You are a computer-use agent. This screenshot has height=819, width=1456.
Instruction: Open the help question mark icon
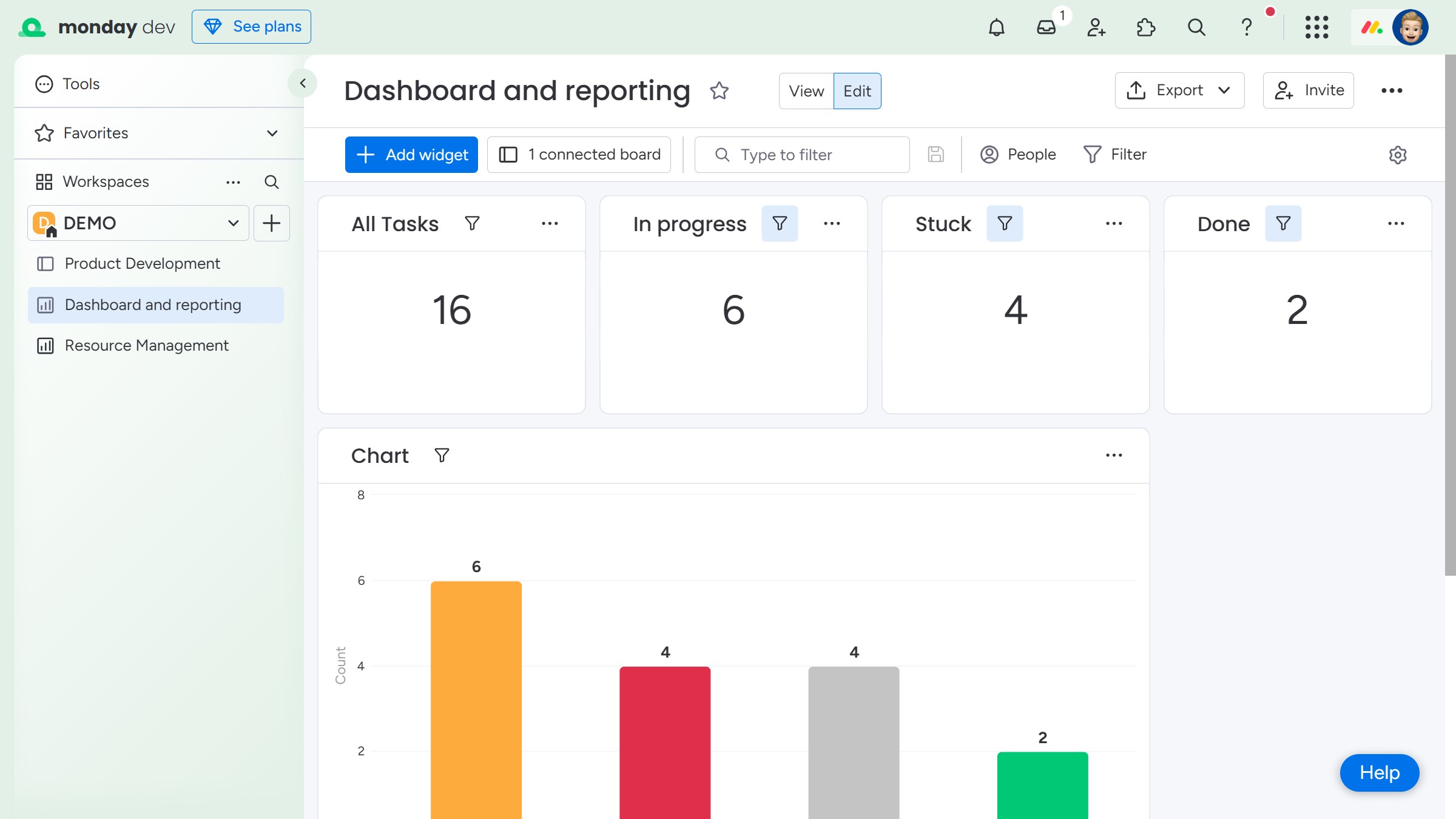tap(1246, 27)
